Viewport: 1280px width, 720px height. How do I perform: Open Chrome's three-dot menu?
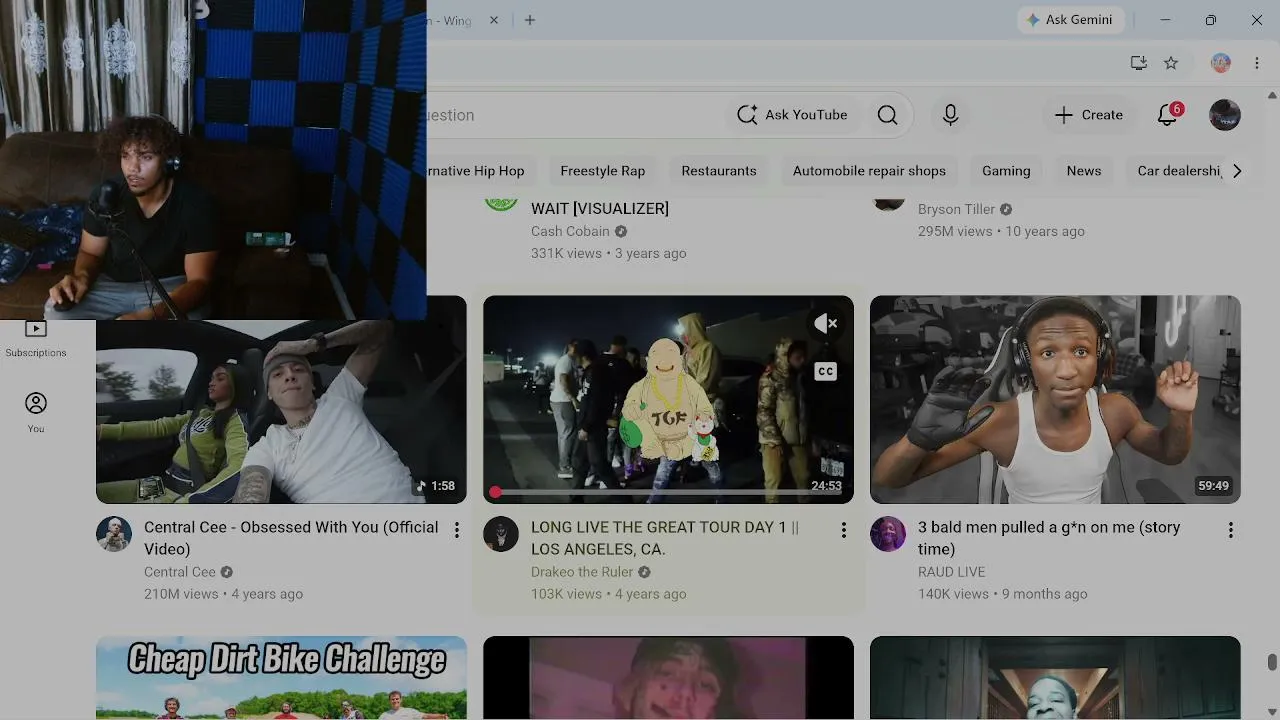point(1257,63)
